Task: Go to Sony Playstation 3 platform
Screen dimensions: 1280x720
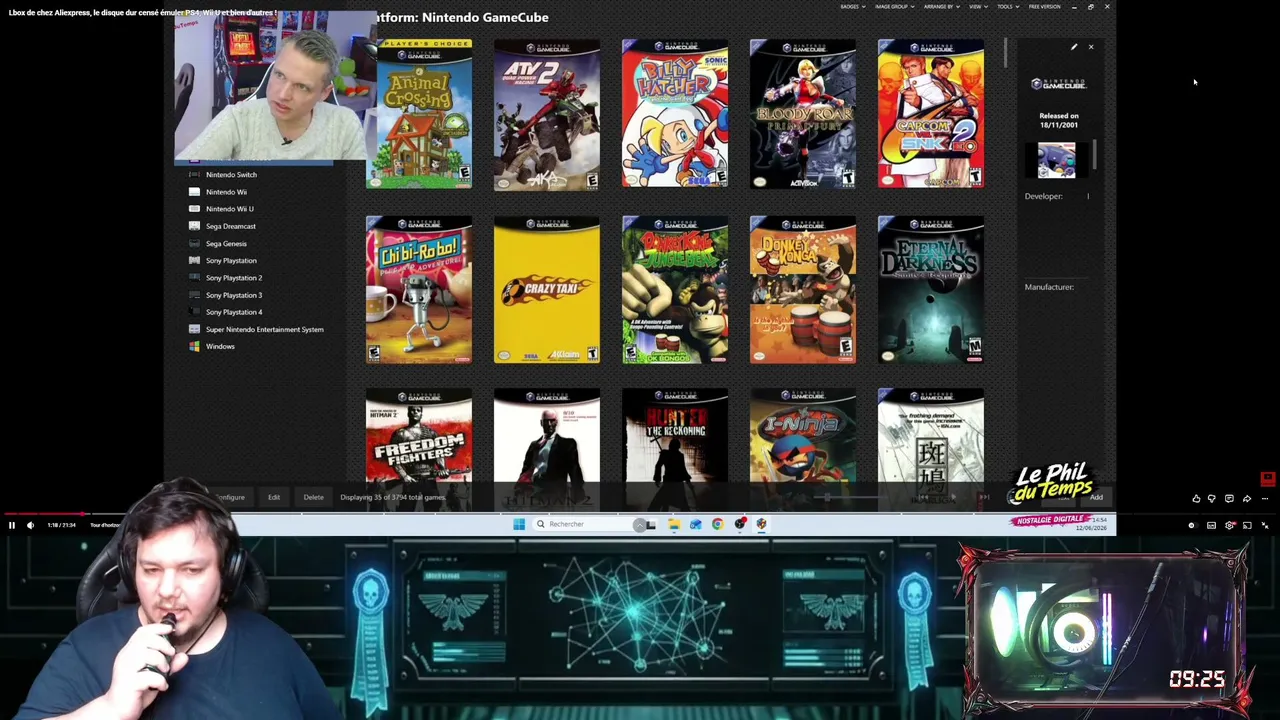Action: tap(234, 295)
